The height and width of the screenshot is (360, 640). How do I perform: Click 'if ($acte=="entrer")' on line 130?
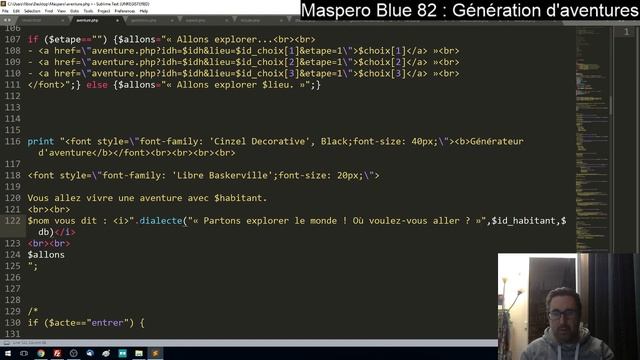(x=80, y=322)
